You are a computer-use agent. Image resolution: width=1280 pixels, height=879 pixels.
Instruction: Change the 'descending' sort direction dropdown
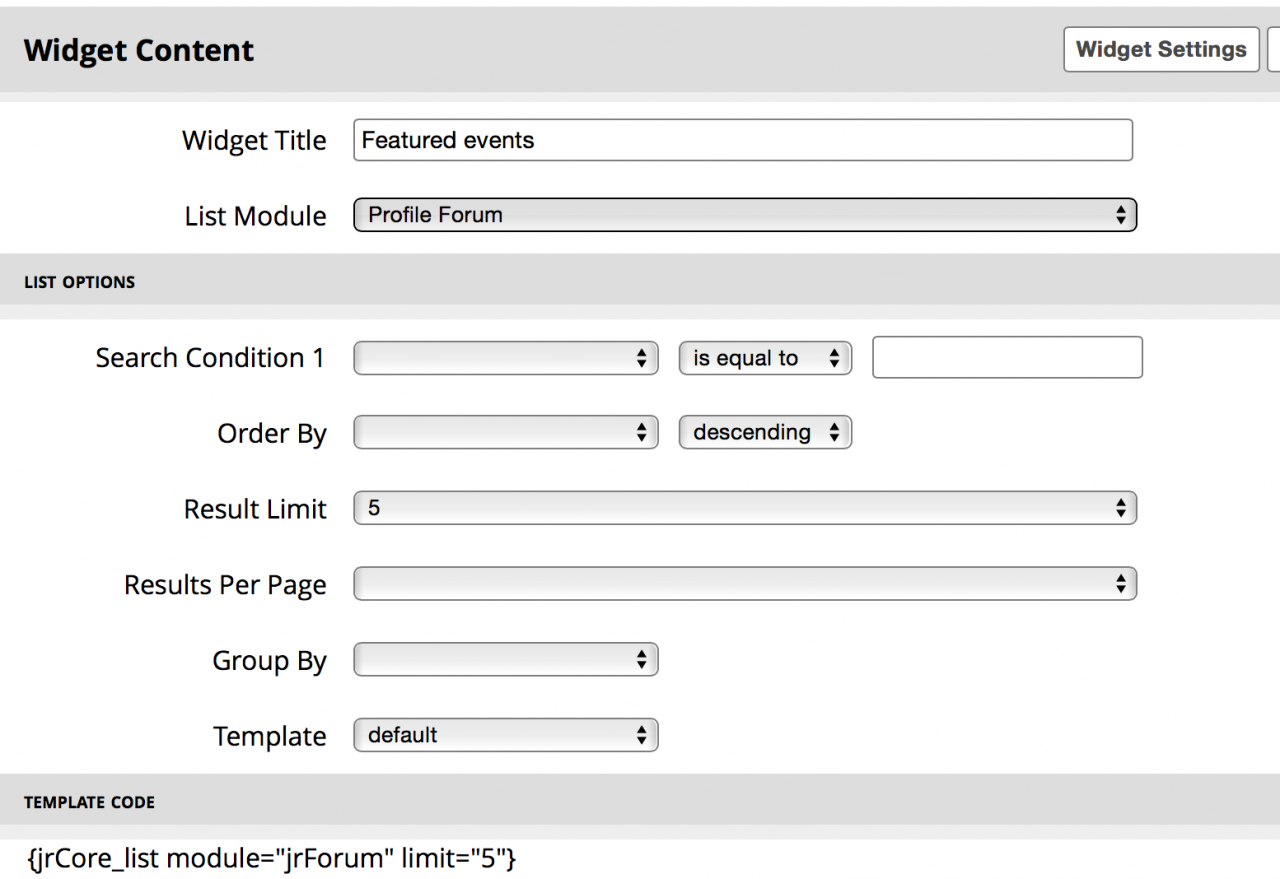click(x=765, y=433)
